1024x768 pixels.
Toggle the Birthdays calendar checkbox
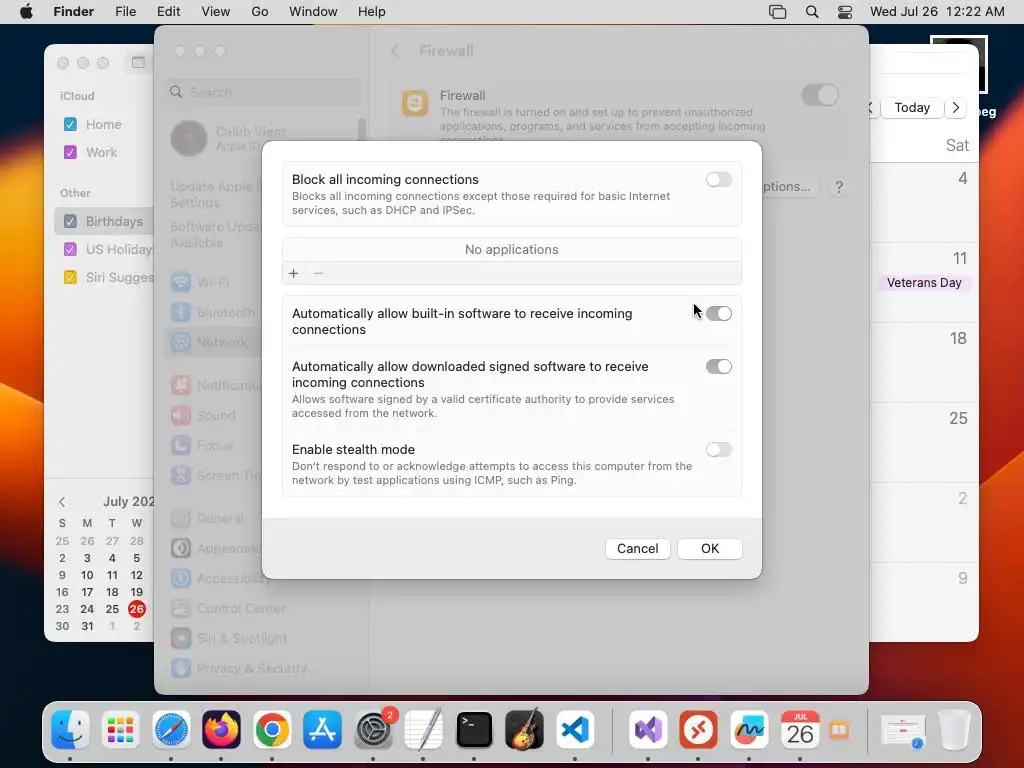pos(71,221)
